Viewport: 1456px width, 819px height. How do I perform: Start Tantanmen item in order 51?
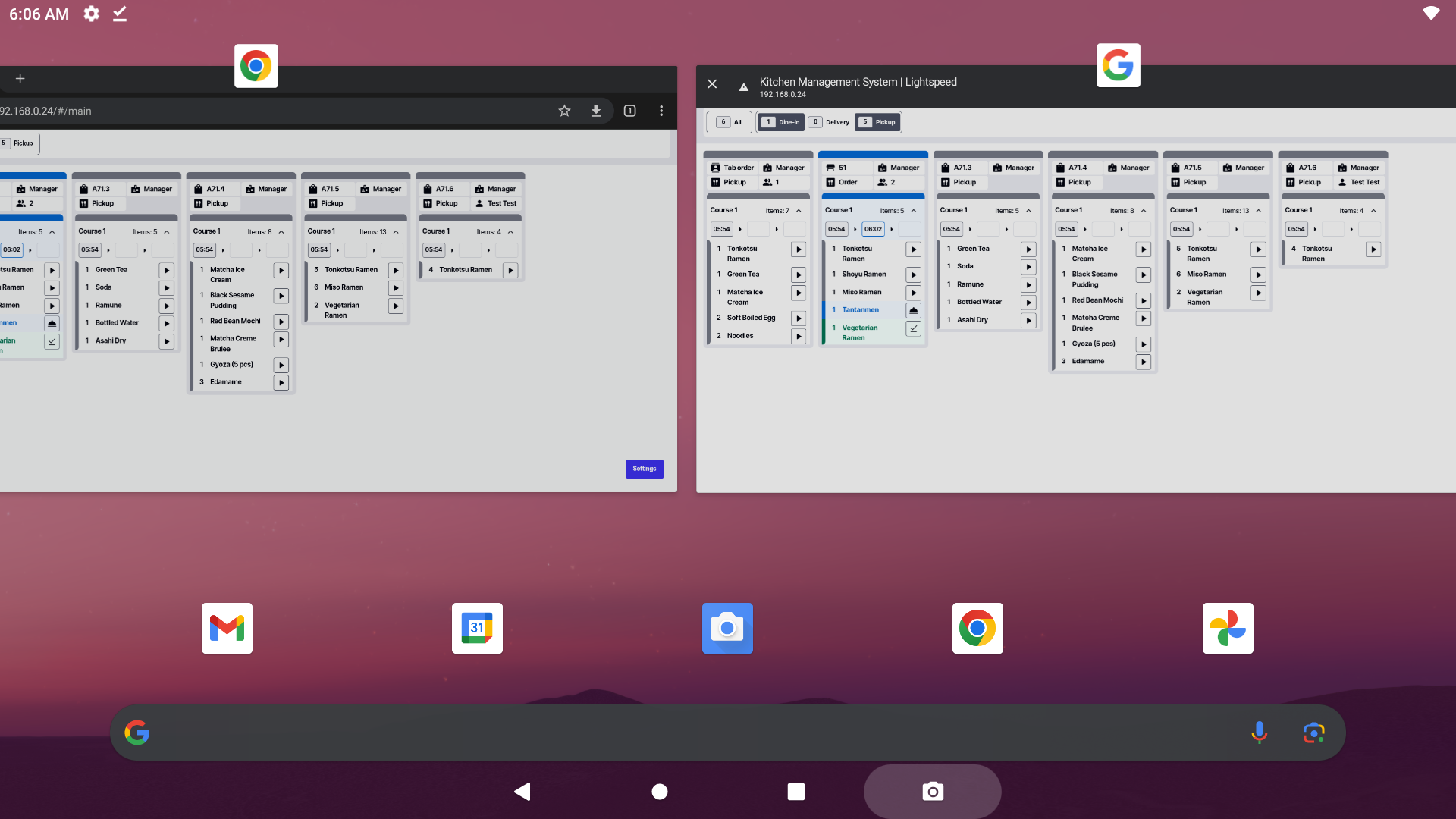tap(914, 310)
